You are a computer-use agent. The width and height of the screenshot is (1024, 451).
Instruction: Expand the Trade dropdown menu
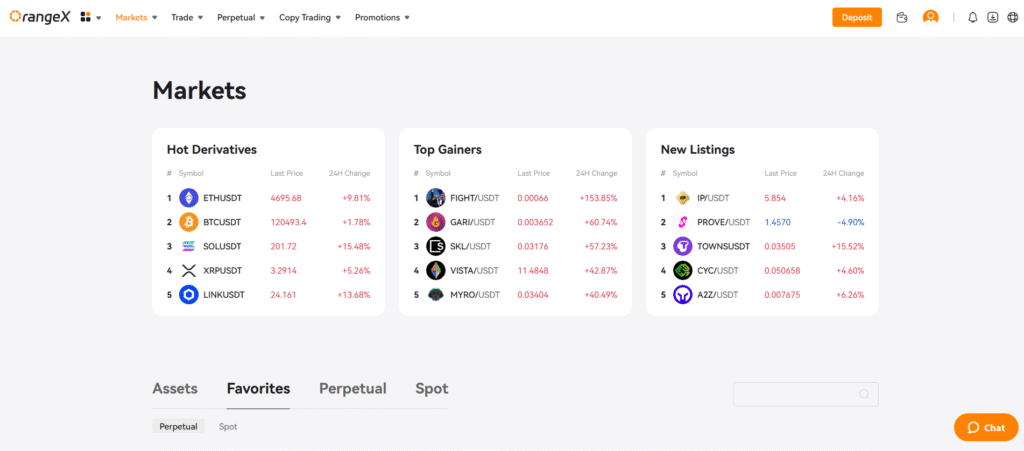coord(187,17)
